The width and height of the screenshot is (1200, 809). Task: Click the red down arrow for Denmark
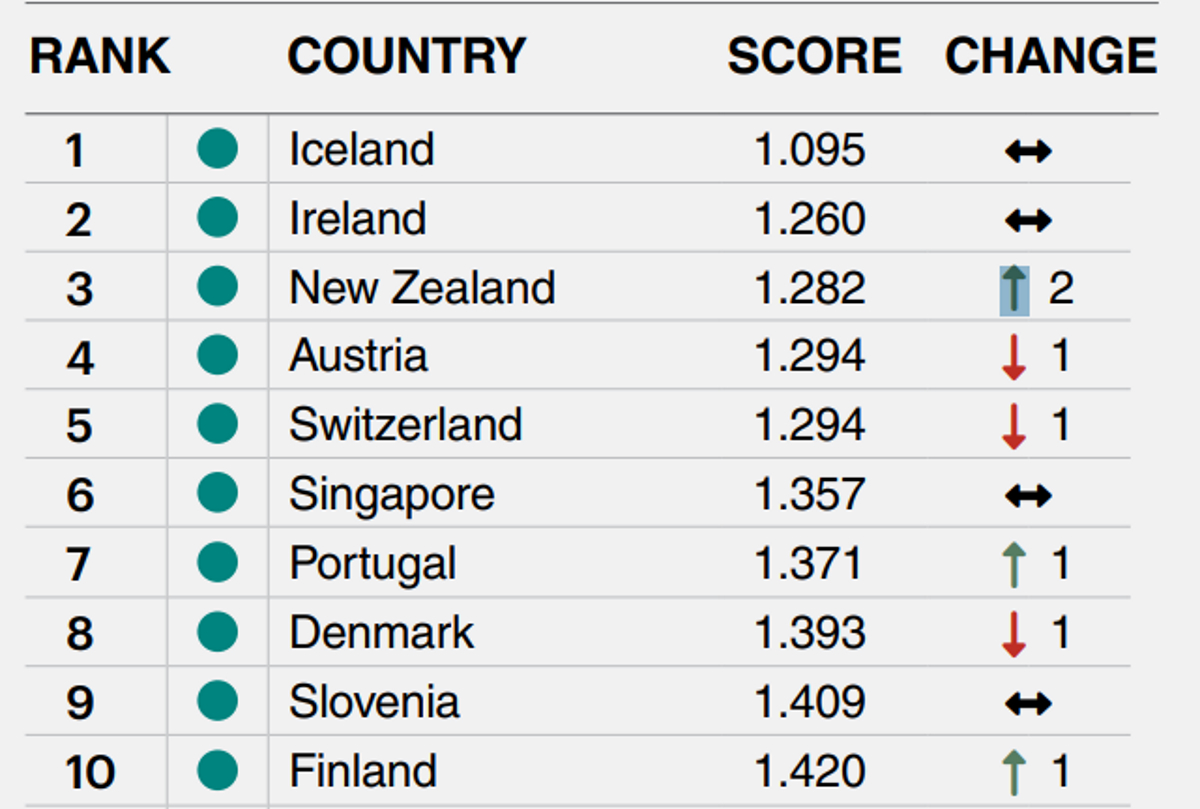(x=1014, y=634)
